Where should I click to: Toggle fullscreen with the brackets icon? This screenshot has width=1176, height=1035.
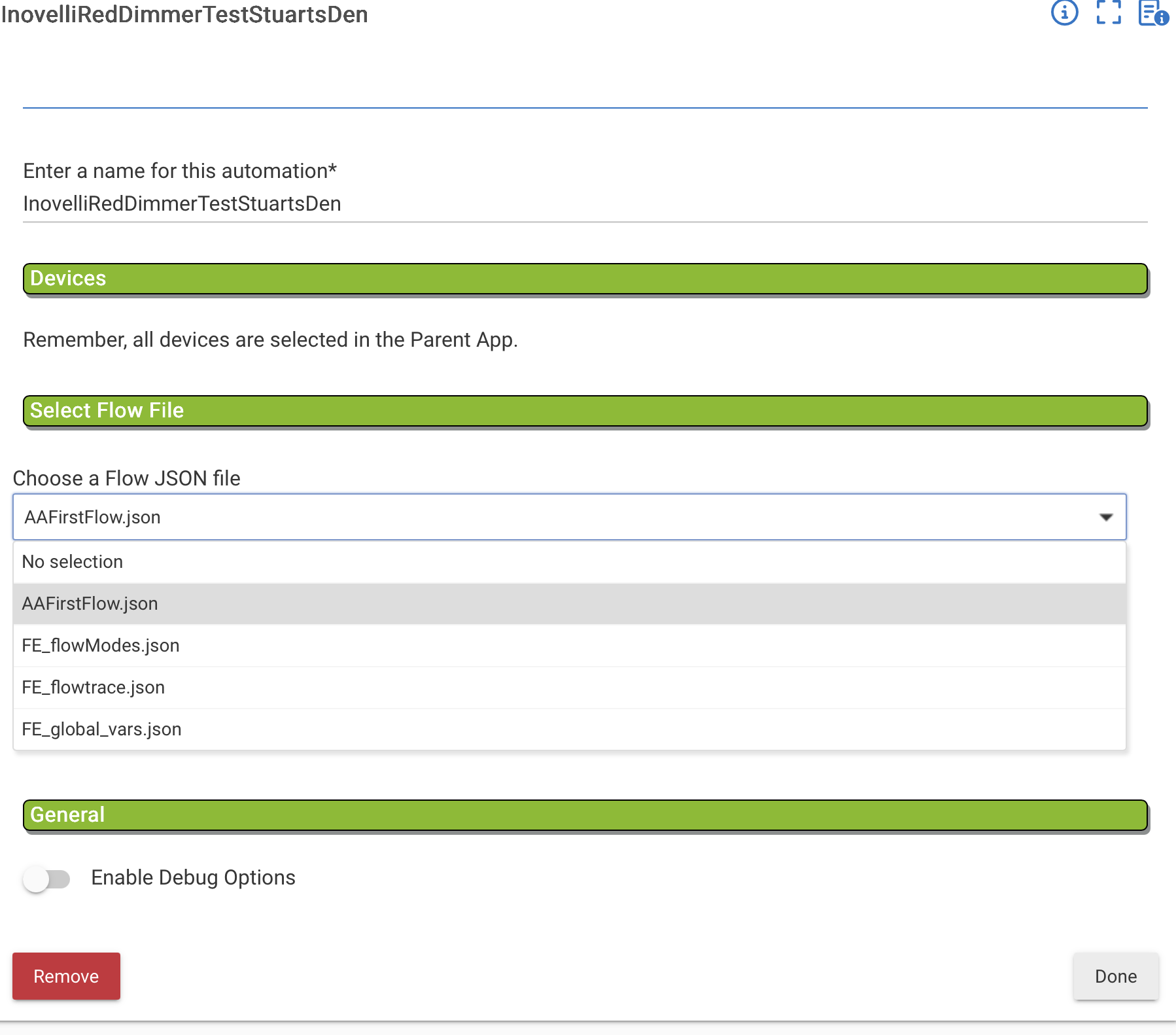pos(1109,12)
